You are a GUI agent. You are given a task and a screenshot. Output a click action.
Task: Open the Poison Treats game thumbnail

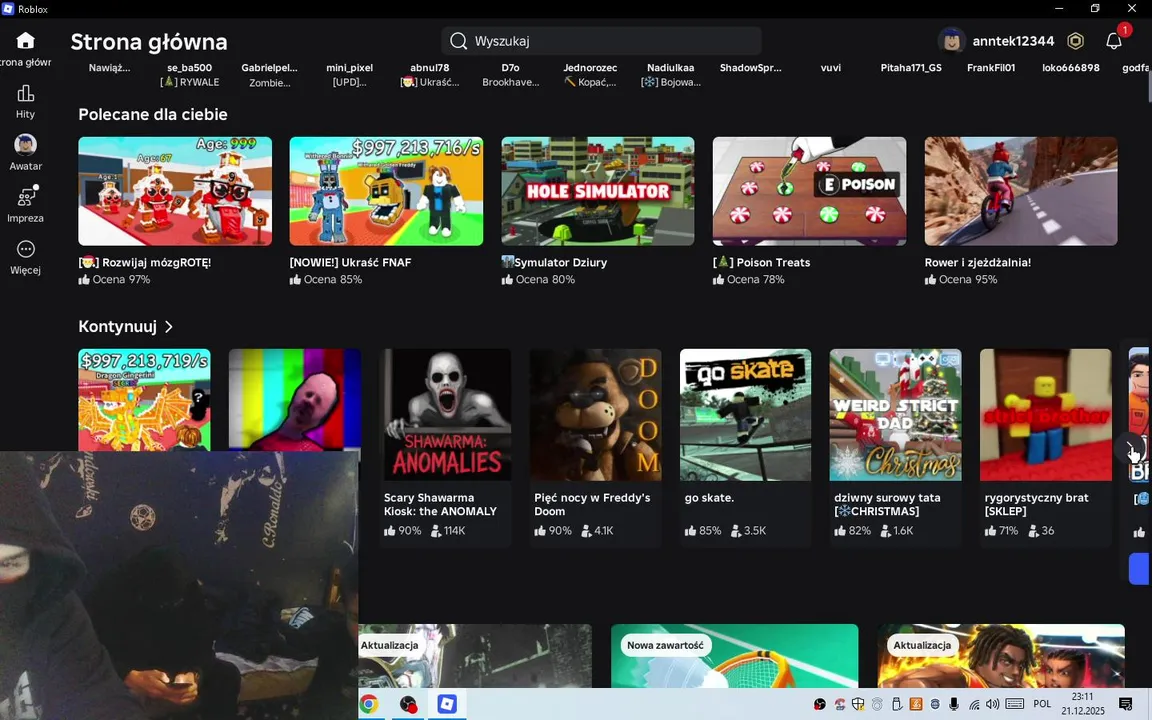coord(809,191)
